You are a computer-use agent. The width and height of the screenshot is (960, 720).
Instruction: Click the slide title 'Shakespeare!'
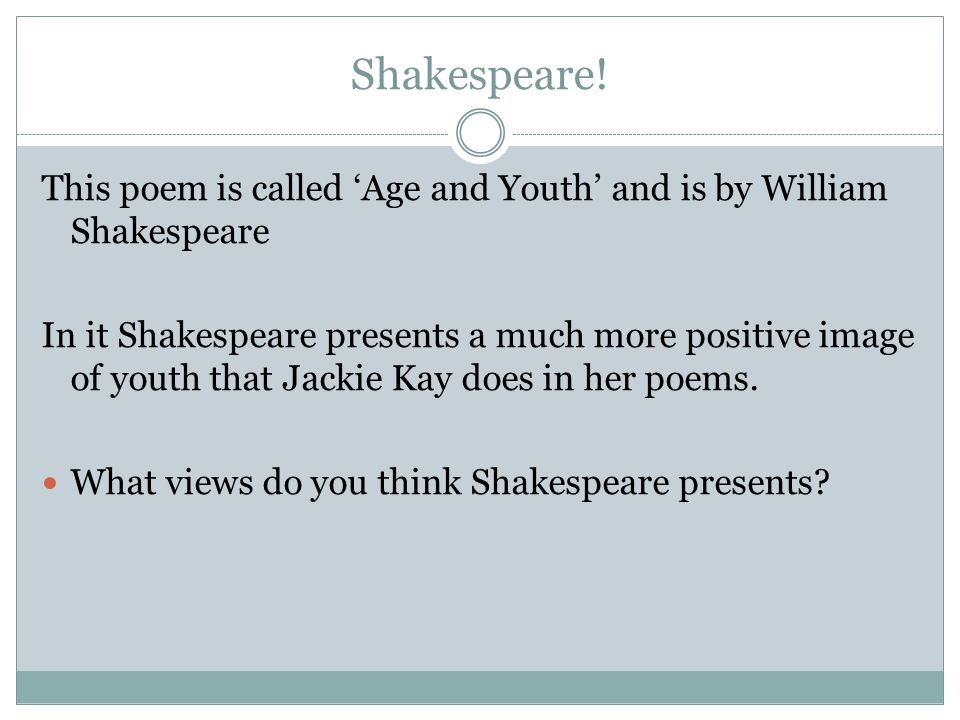pos(479,75)
